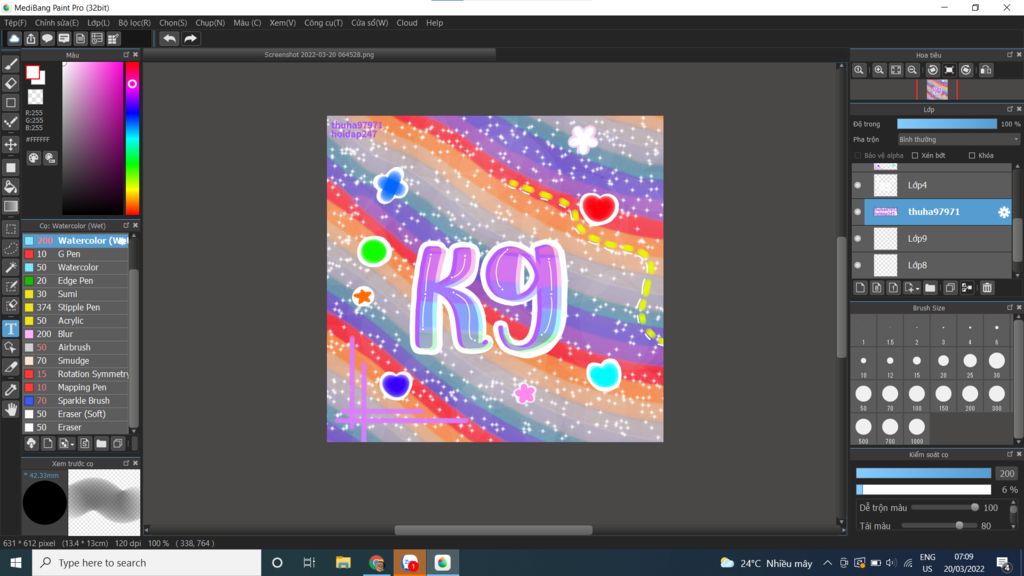Select the Hand pan tool
Image resolution: width=1024 pixels, height=576 pixels.
coord(11,409)
